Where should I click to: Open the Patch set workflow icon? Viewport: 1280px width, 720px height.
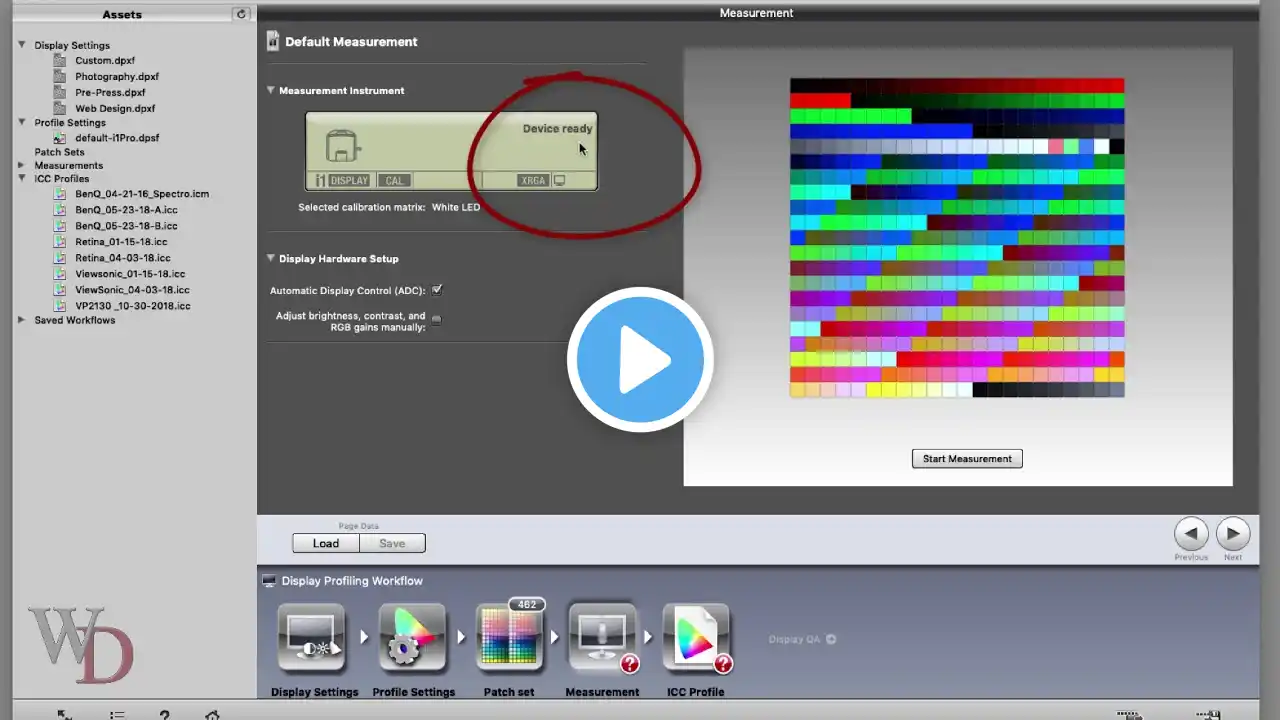pos(510,637)
